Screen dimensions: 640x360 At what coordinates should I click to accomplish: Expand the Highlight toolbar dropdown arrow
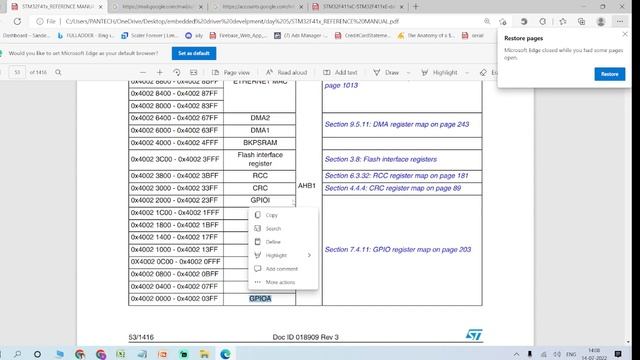tap(467, 73)
